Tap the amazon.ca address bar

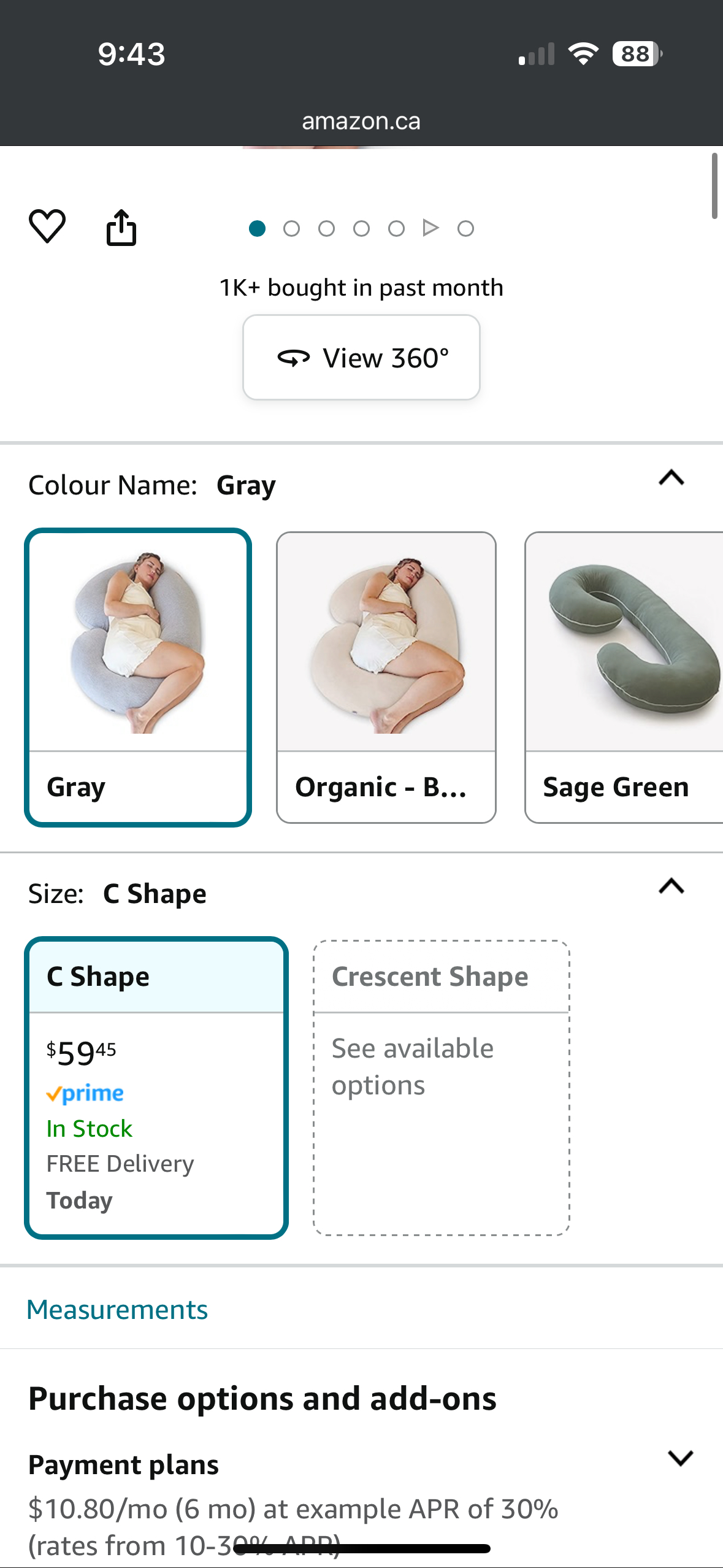(x=361, y=121)
